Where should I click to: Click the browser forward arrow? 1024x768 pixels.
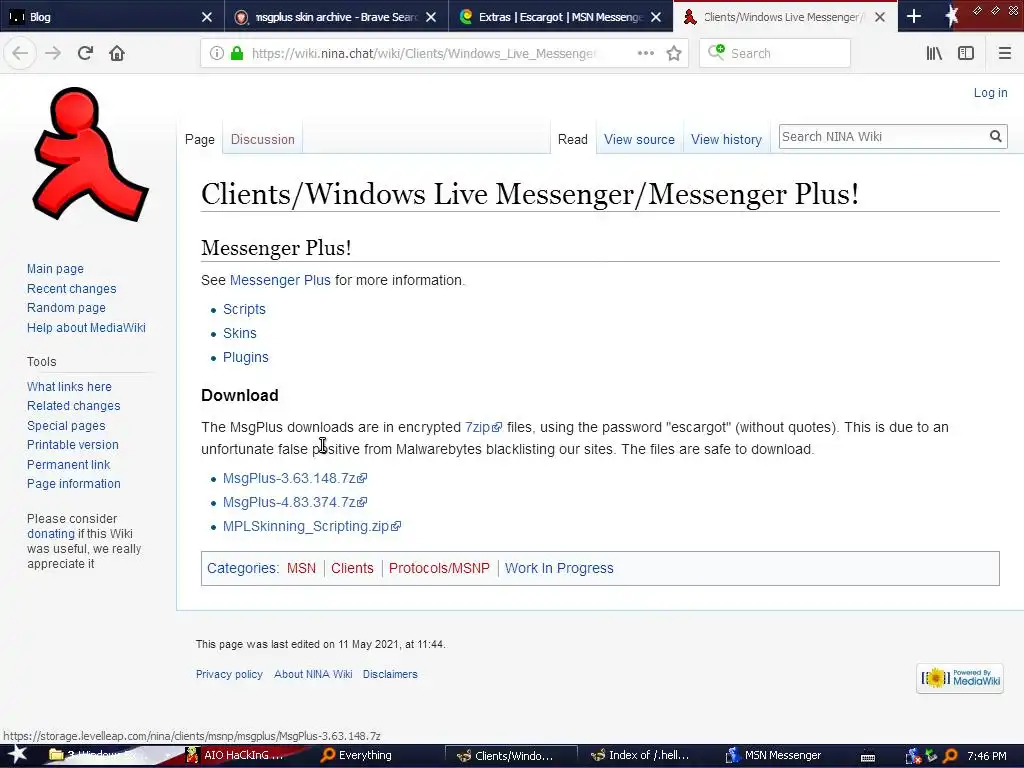(53, 53)
